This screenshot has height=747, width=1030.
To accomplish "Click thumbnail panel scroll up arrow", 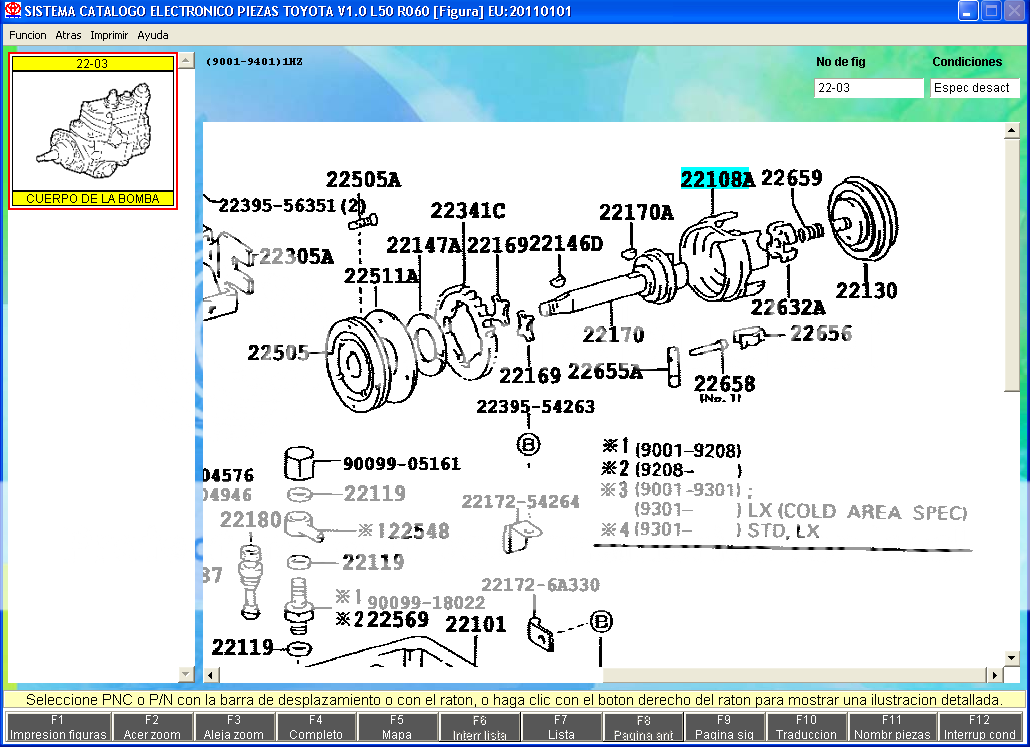I will [186, 61].
